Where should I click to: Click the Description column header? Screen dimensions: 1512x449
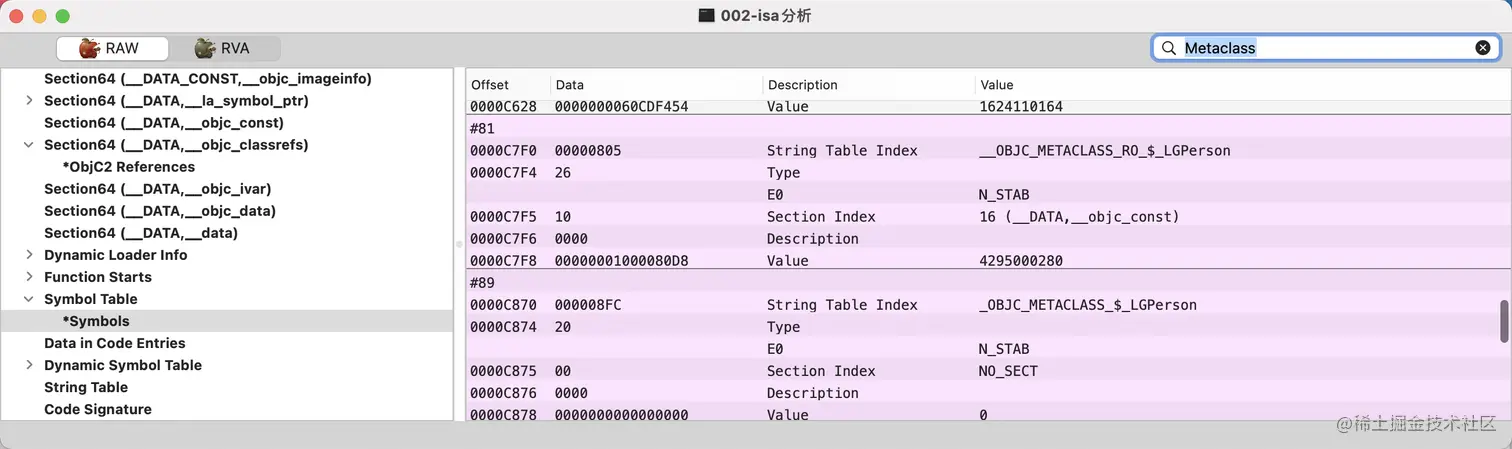tap(802, 85)
